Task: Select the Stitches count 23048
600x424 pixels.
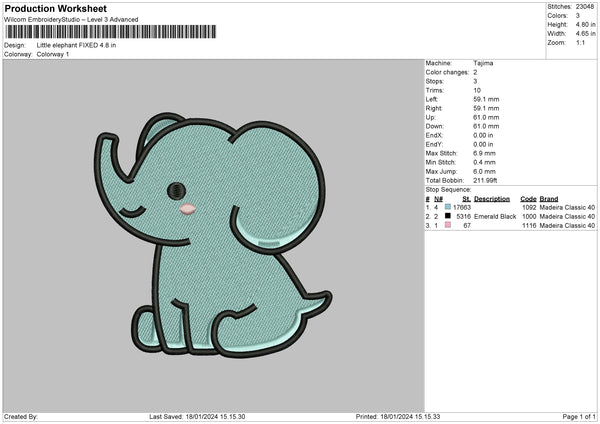Action: click(585, 6)
